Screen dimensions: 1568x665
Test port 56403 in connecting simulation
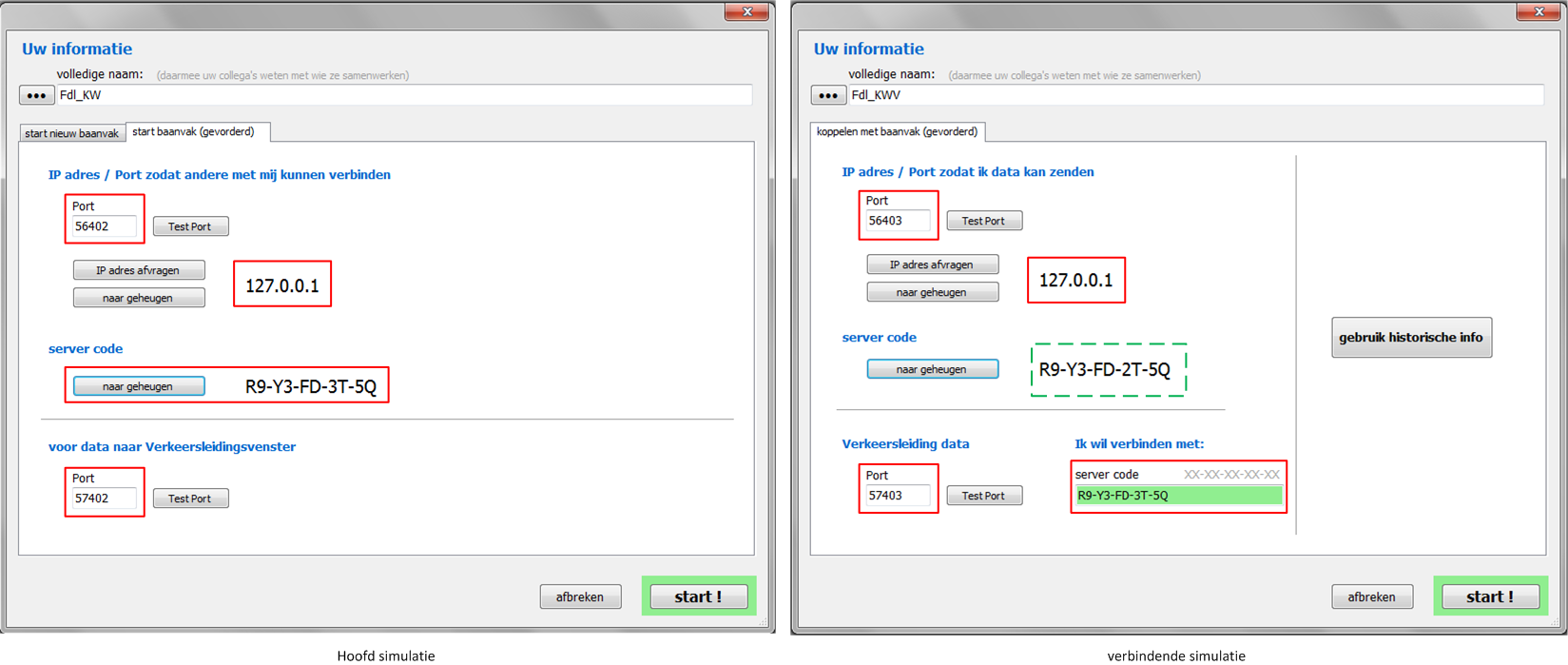(x=983, y=221)
